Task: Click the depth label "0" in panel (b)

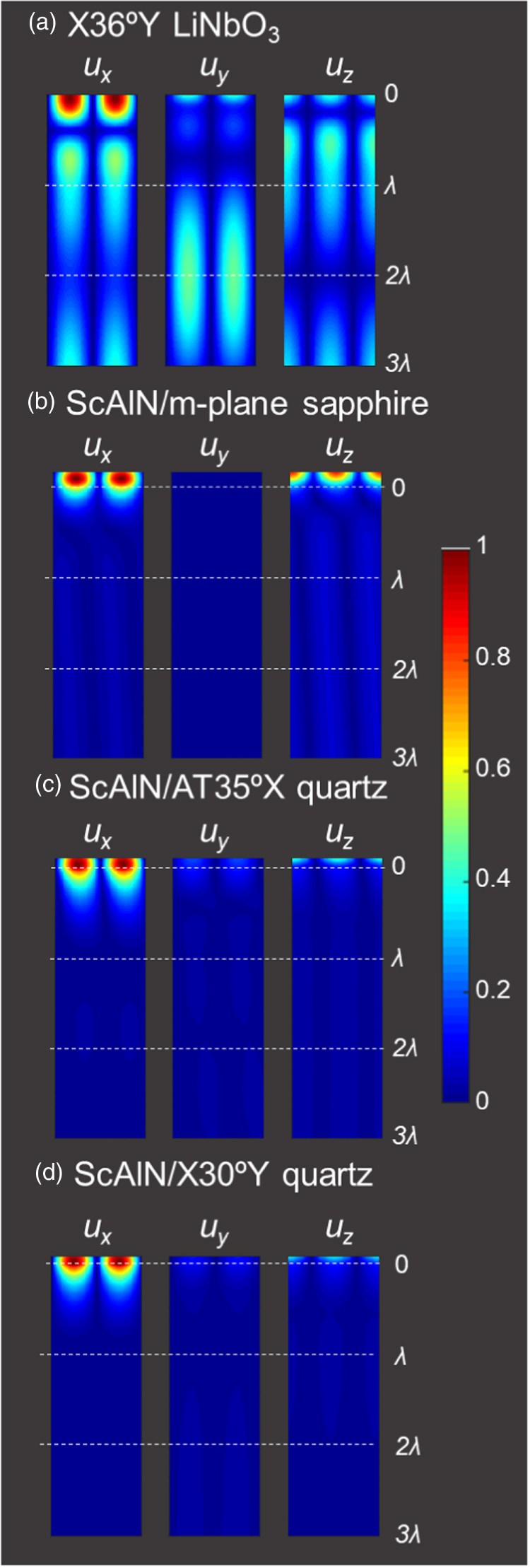Action: pyautogui.click(x=399, y=487)
